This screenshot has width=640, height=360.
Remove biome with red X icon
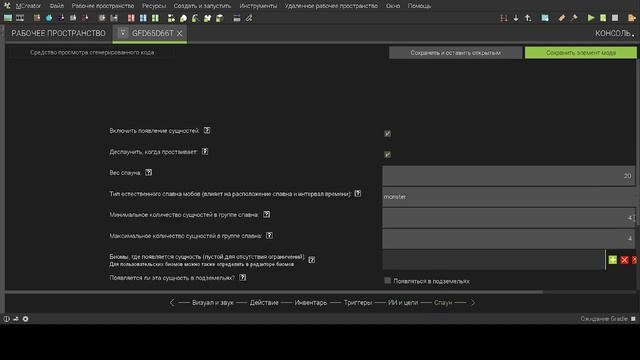tap(624, 260)
